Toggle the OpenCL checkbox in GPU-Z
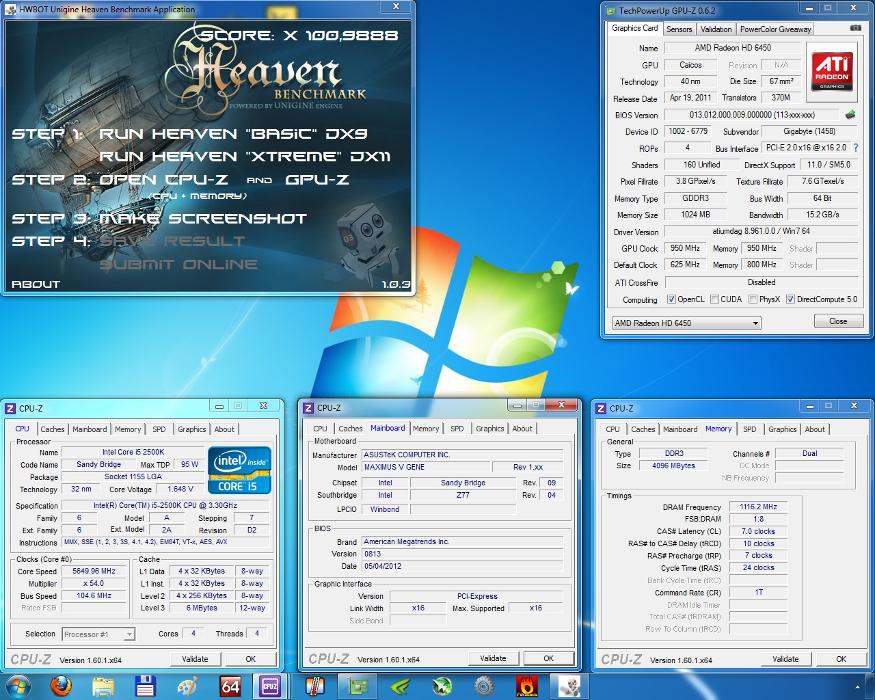The width and height of the screenshot is (875, 700). pyautogui.click(x=671, y=299)
